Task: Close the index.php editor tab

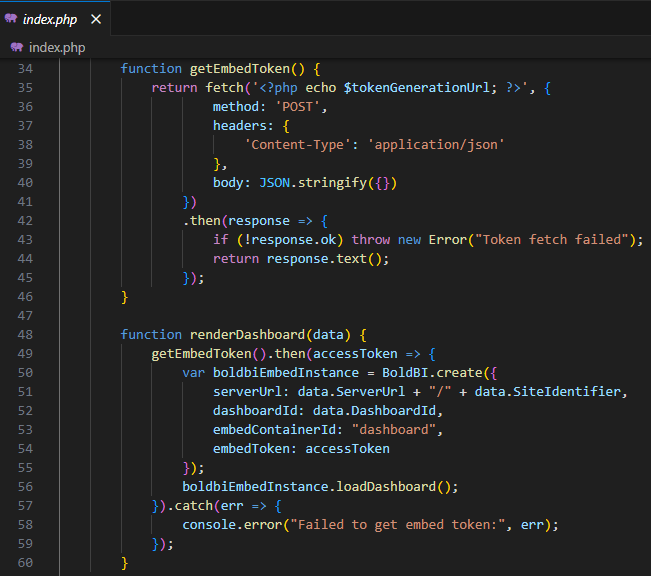Action: [96, 19]
